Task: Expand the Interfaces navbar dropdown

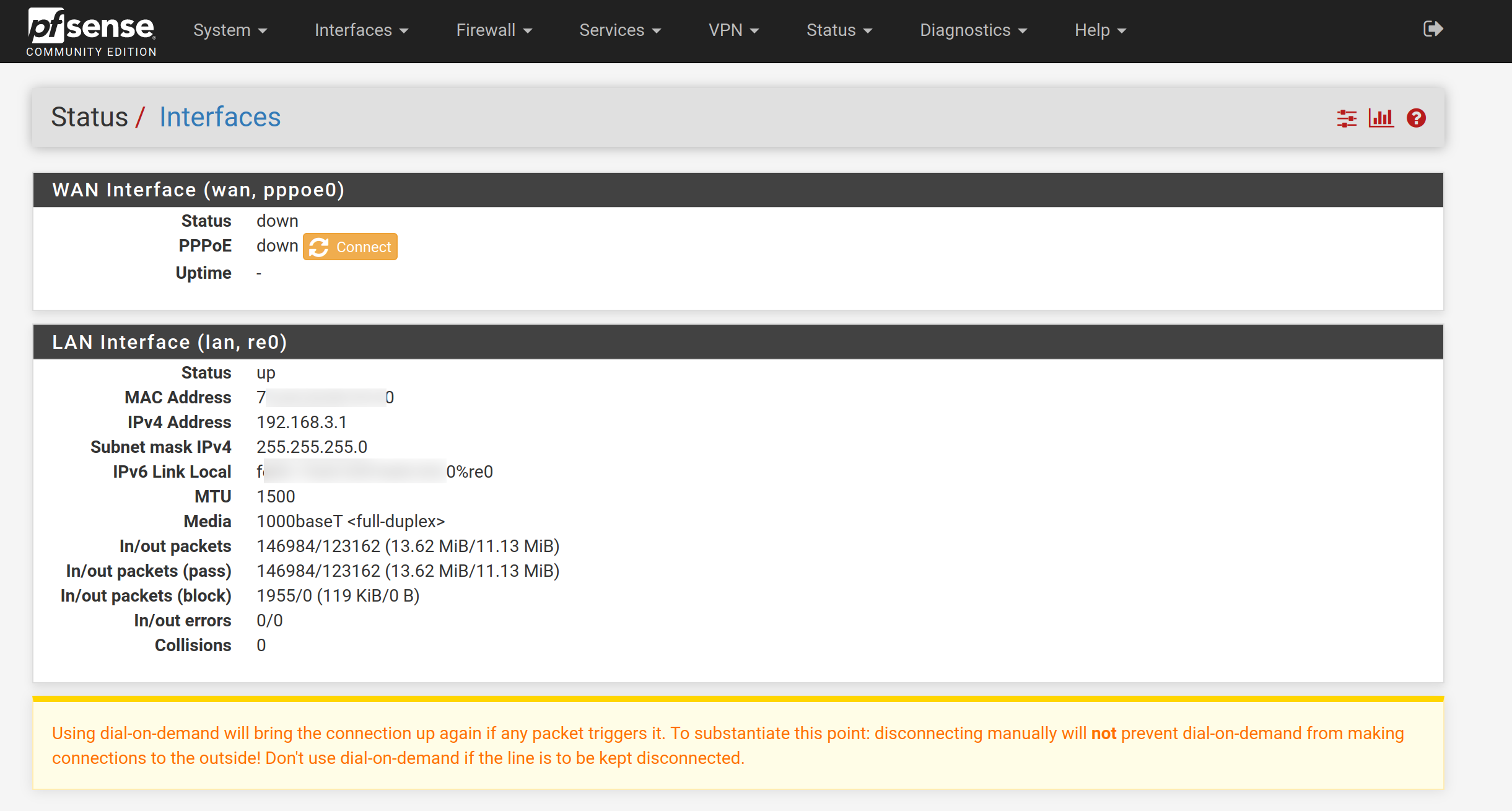Action: [361, 30]
